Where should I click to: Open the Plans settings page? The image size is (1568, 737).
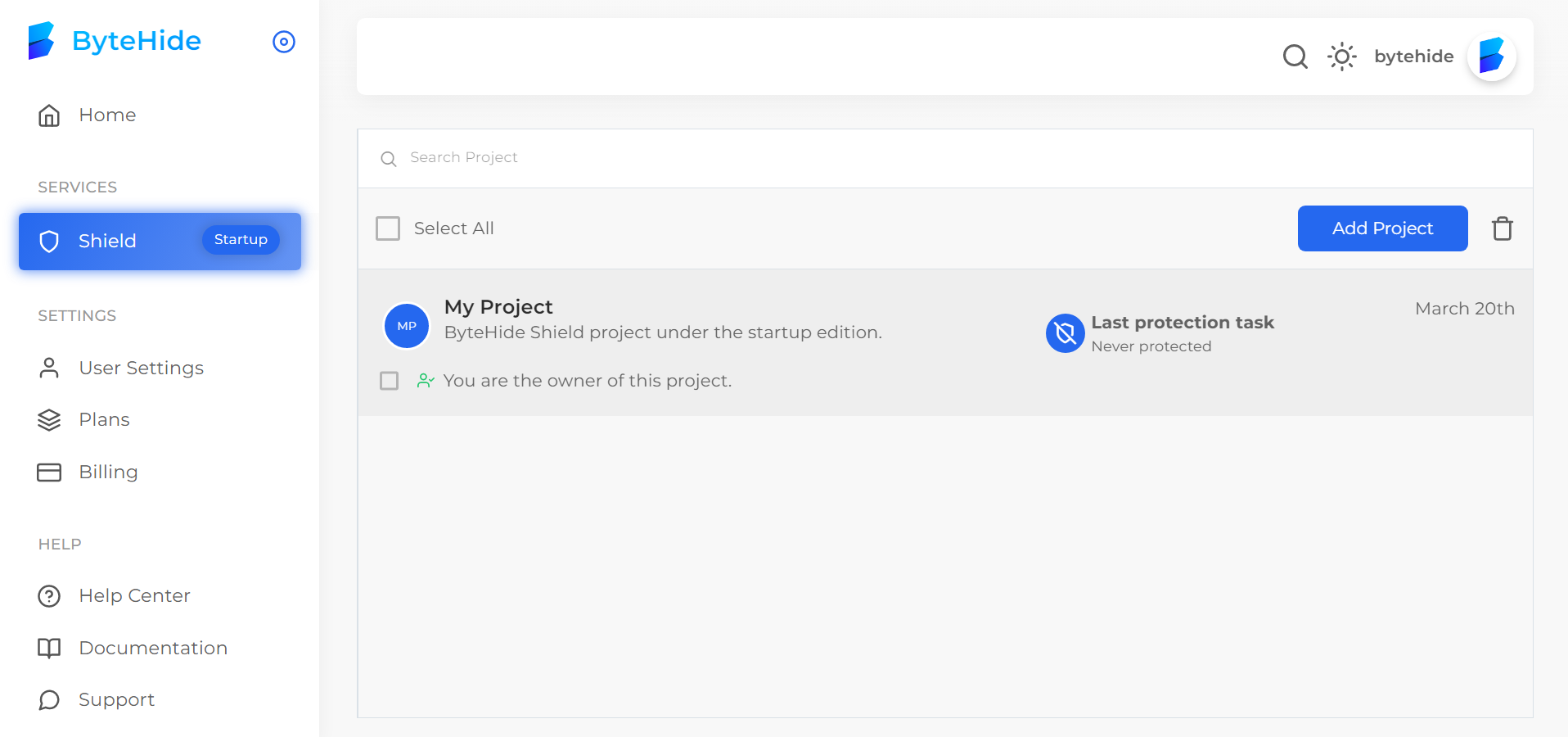point(104,419)
